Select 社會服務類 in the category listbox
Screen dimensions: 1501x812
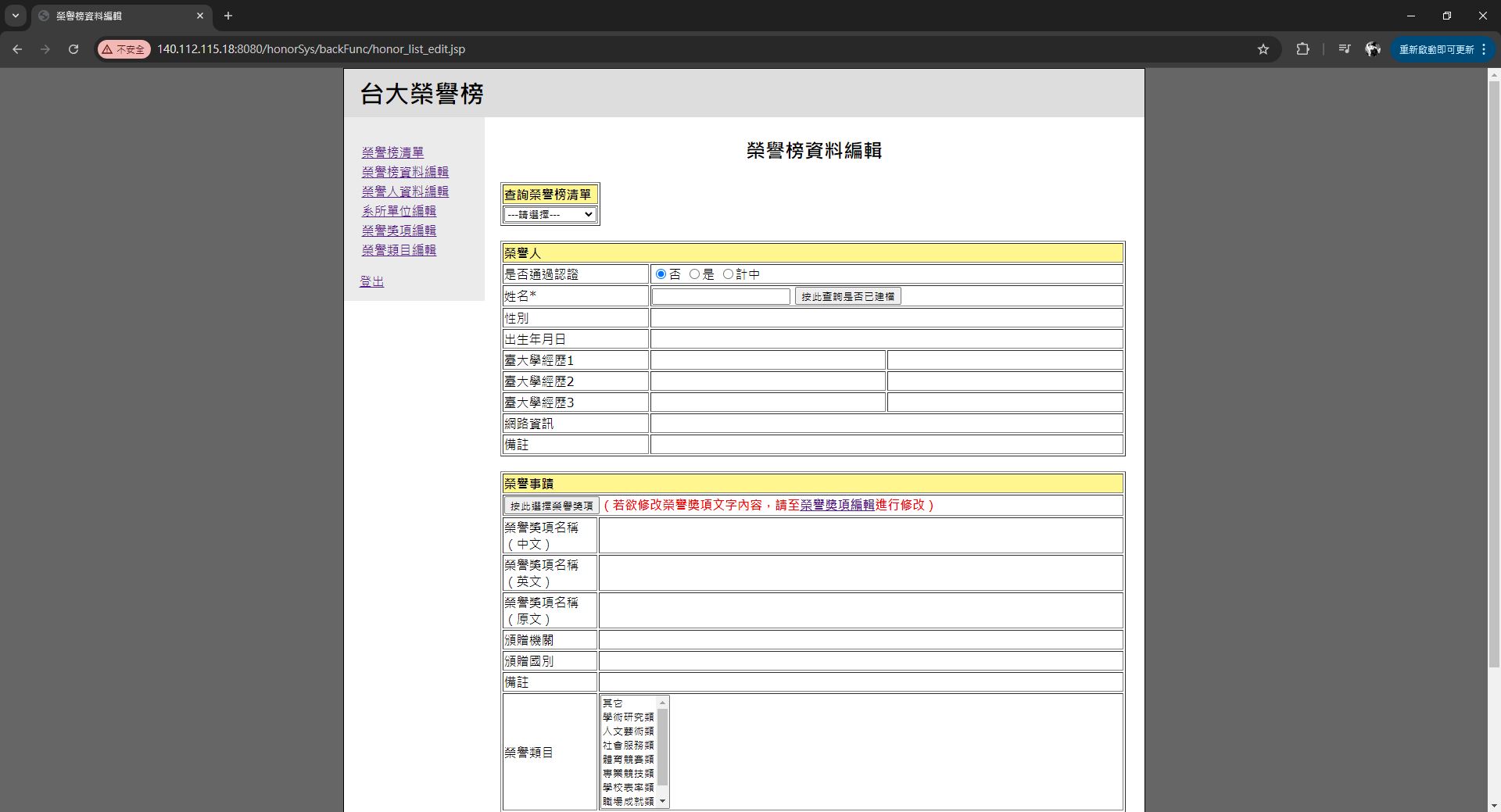(x=629, y=746)
